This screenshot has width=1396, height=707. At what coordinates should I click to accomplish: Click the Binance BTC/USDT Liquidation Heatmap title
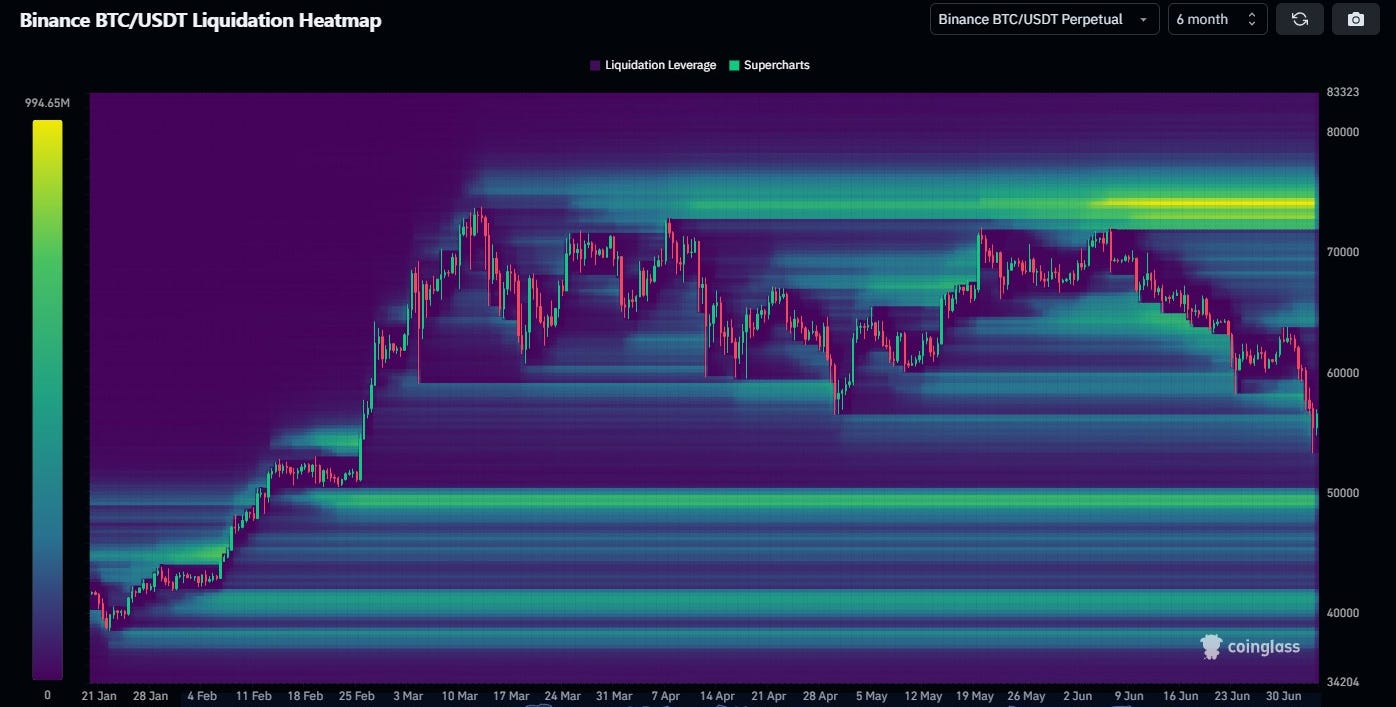[200, 20]
